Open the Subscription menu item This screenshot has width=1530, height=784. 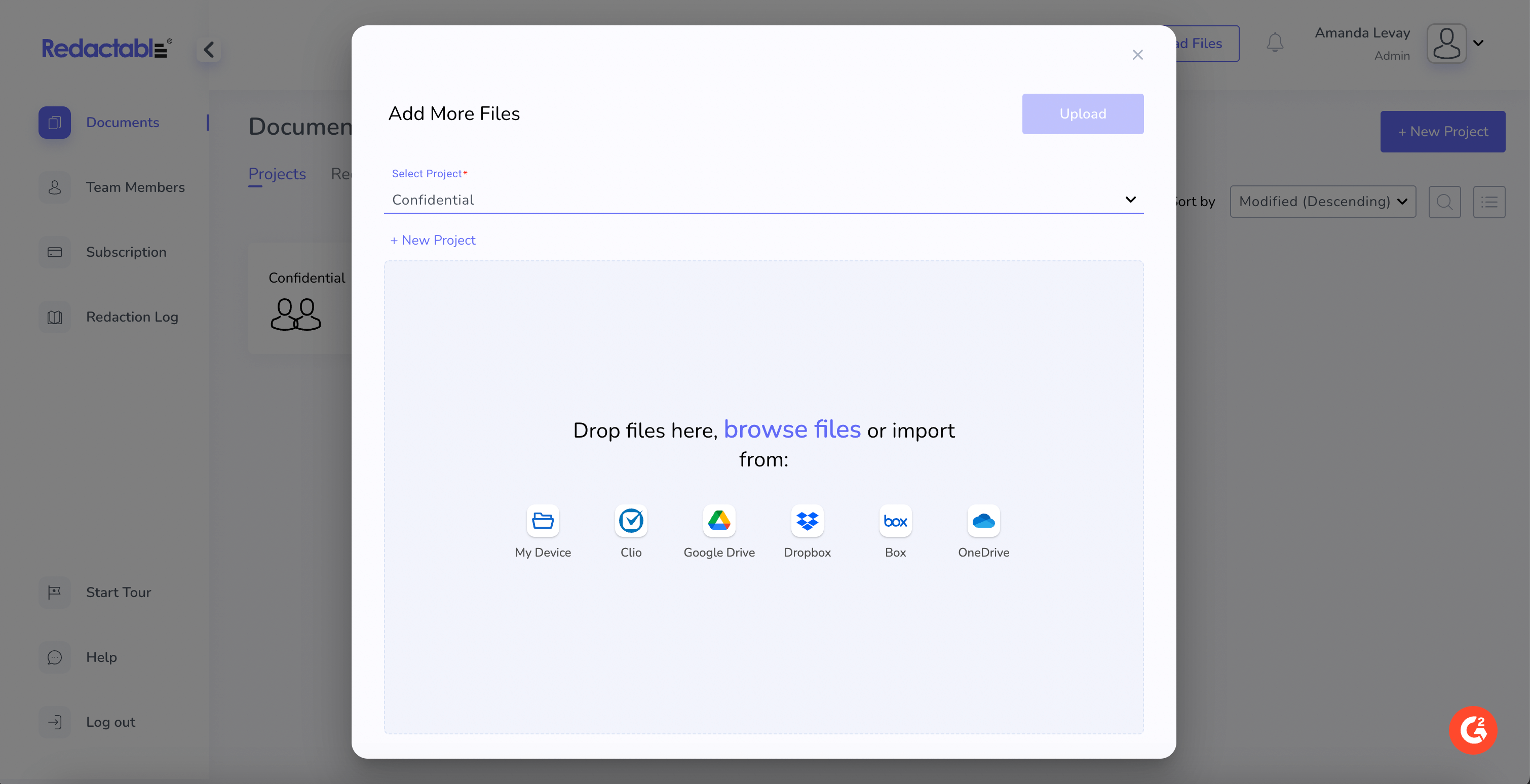coord(126,252)
